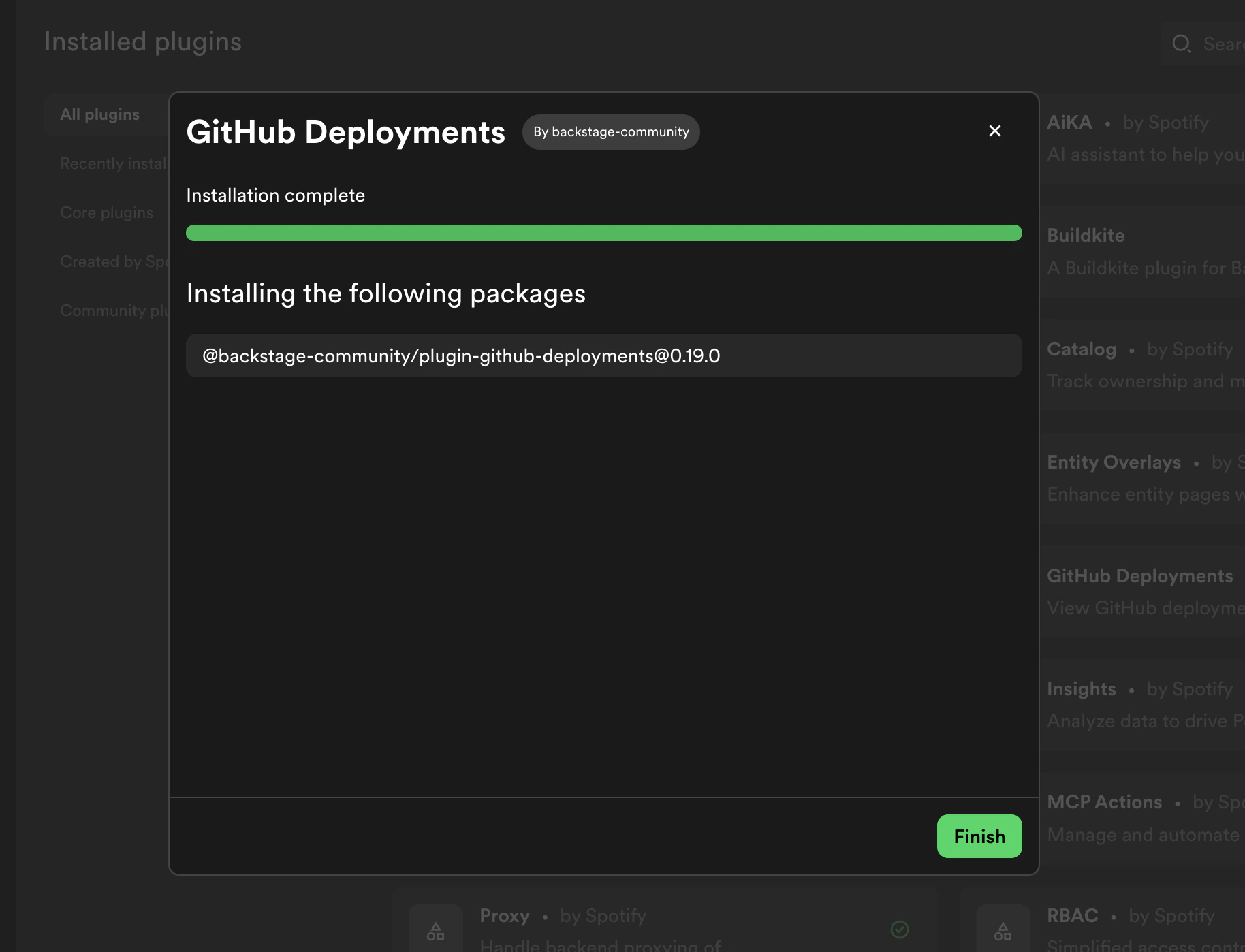Image resolution: width=1245 pixels, height=952 pixels.
Task: Click the search magnifier icon
Action: click(x=1182, y=44)
